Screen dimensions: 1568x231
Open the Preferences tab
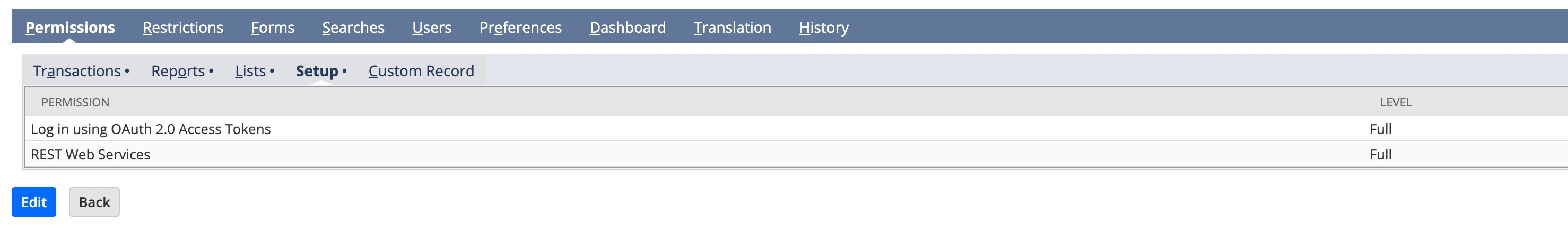(520, 28)
